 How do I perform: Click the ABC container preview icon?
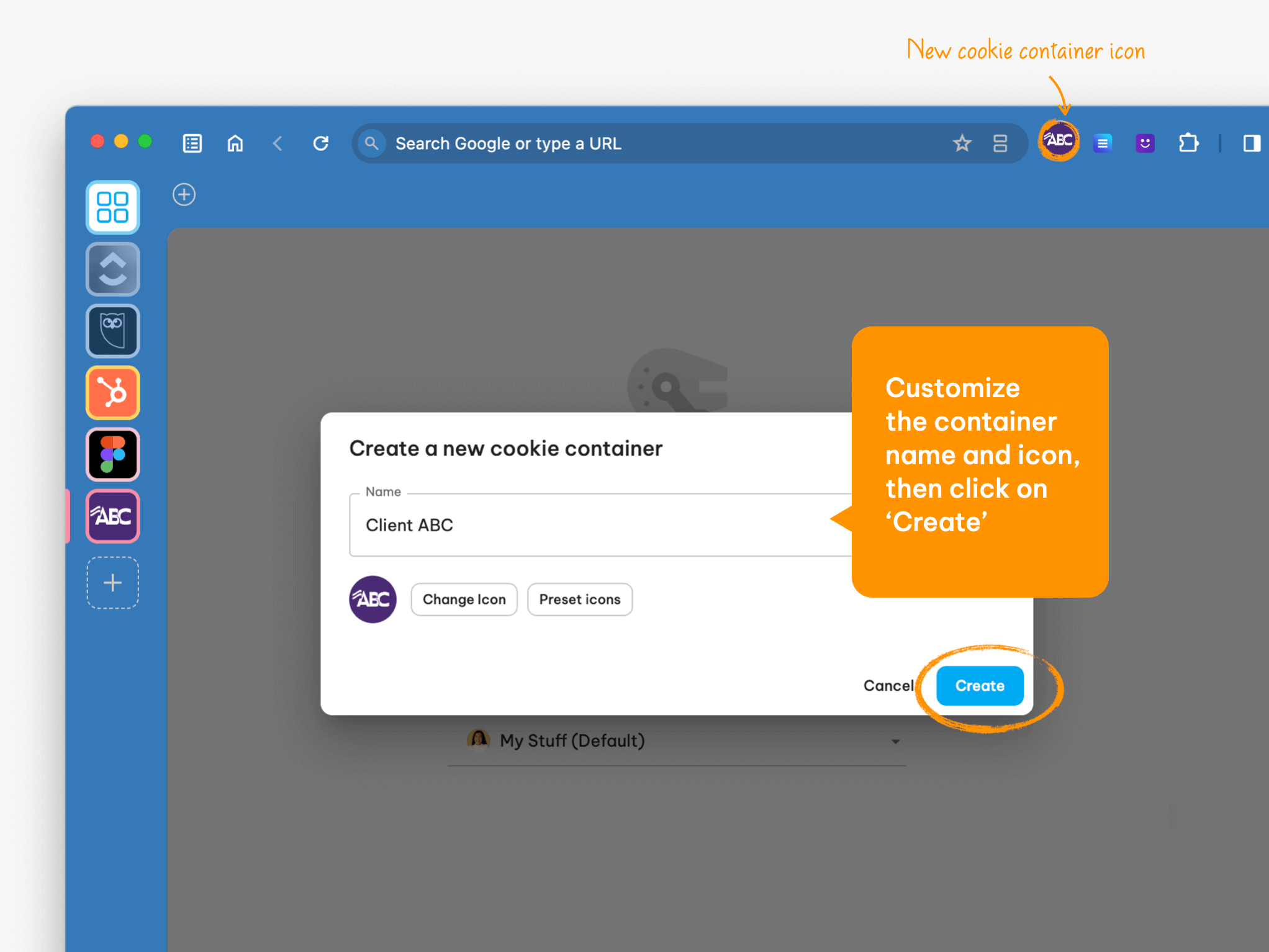click(x=371, y=598)
